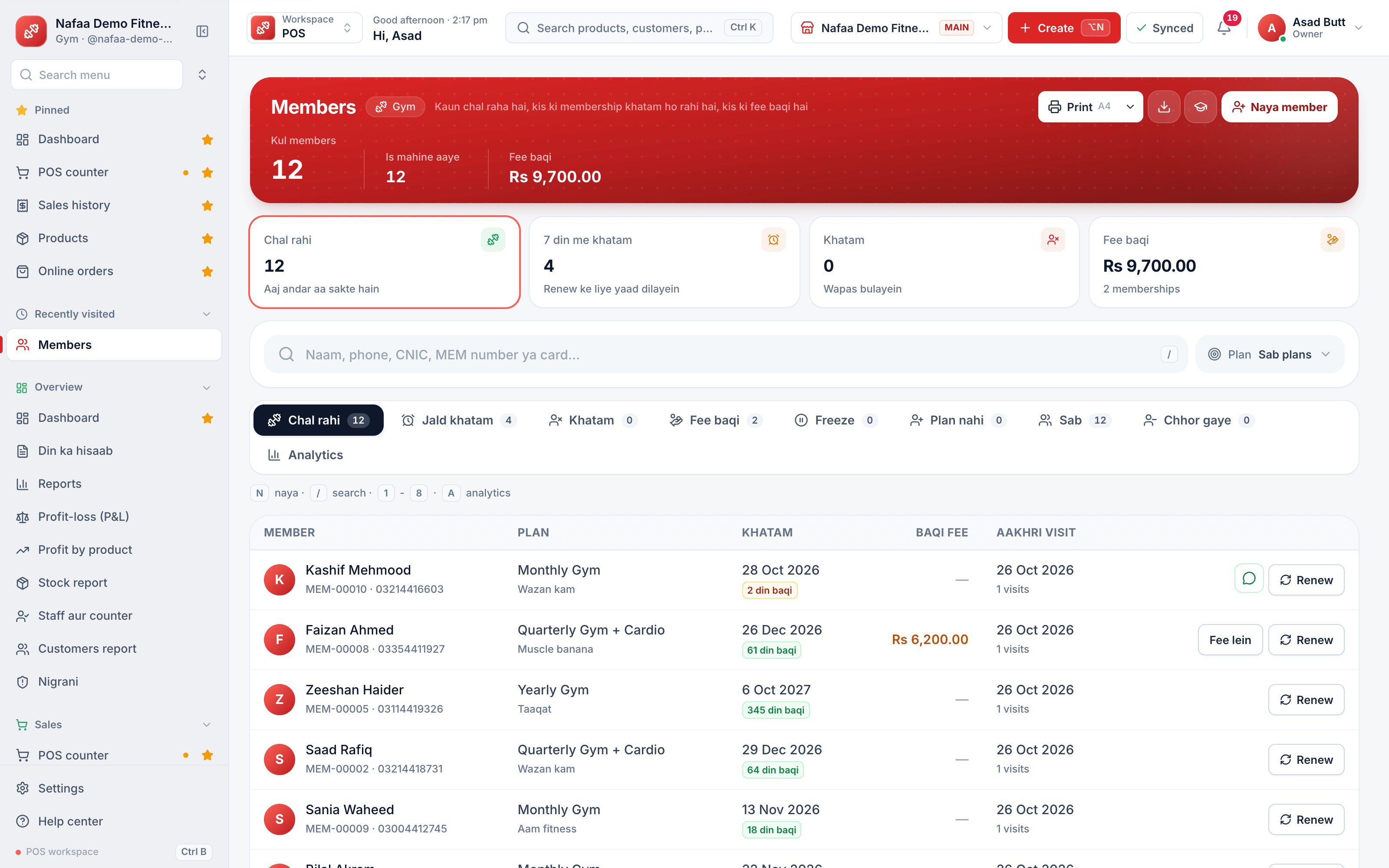Click the Khatam card member icon

1053,240
